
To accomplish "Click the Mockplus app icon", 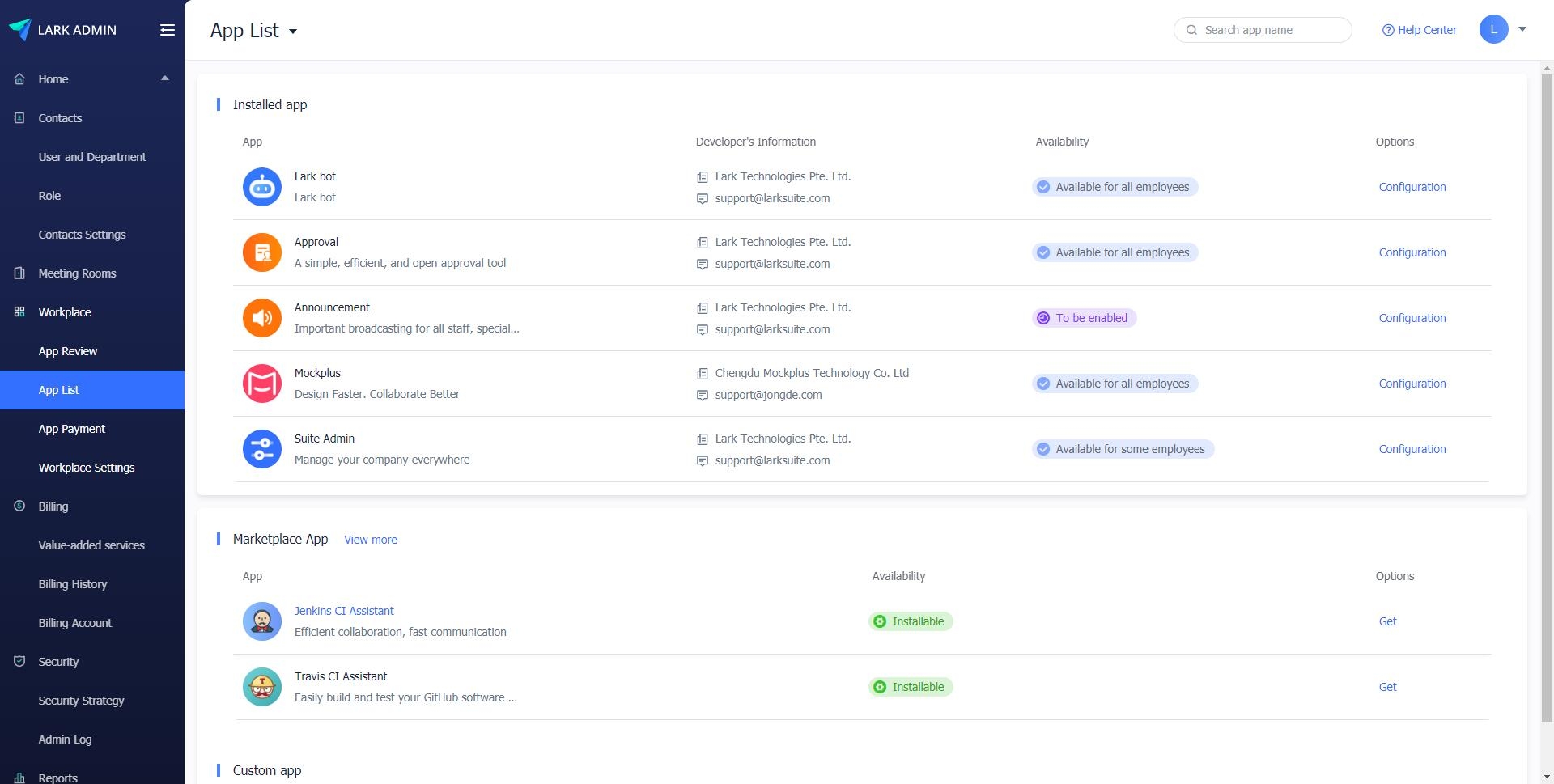I will (261, 384).
